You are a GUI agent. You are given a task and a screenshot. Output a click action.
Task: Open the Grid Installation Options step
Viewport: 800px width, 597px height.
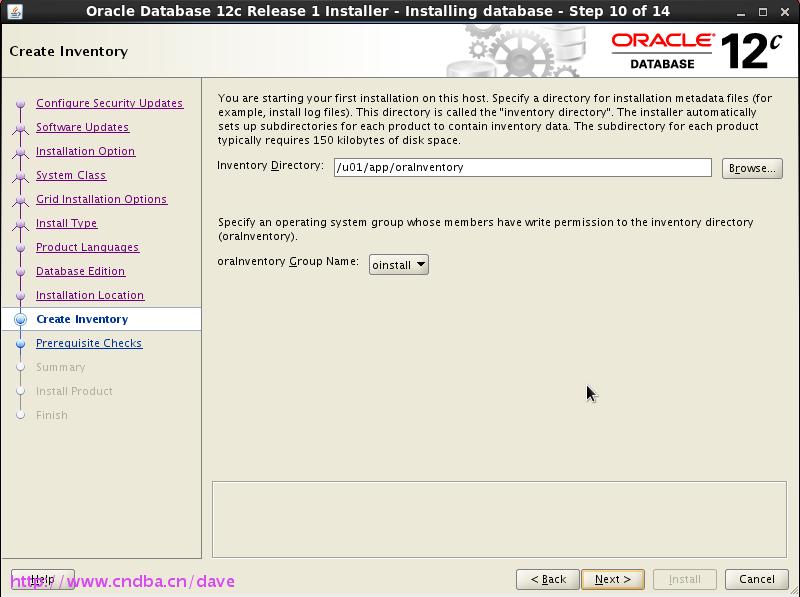coord(102,199)
